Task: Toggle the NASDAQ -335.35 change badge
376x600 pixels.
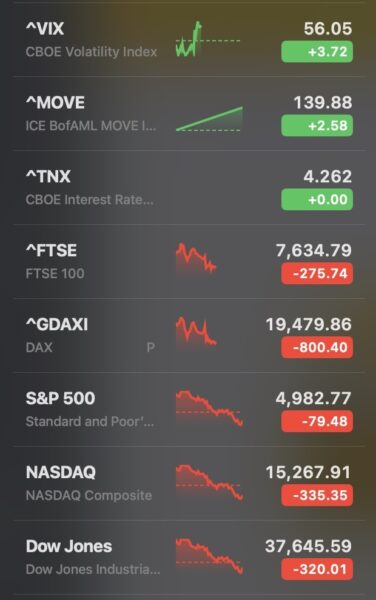Action: click(x=317, y=495)
